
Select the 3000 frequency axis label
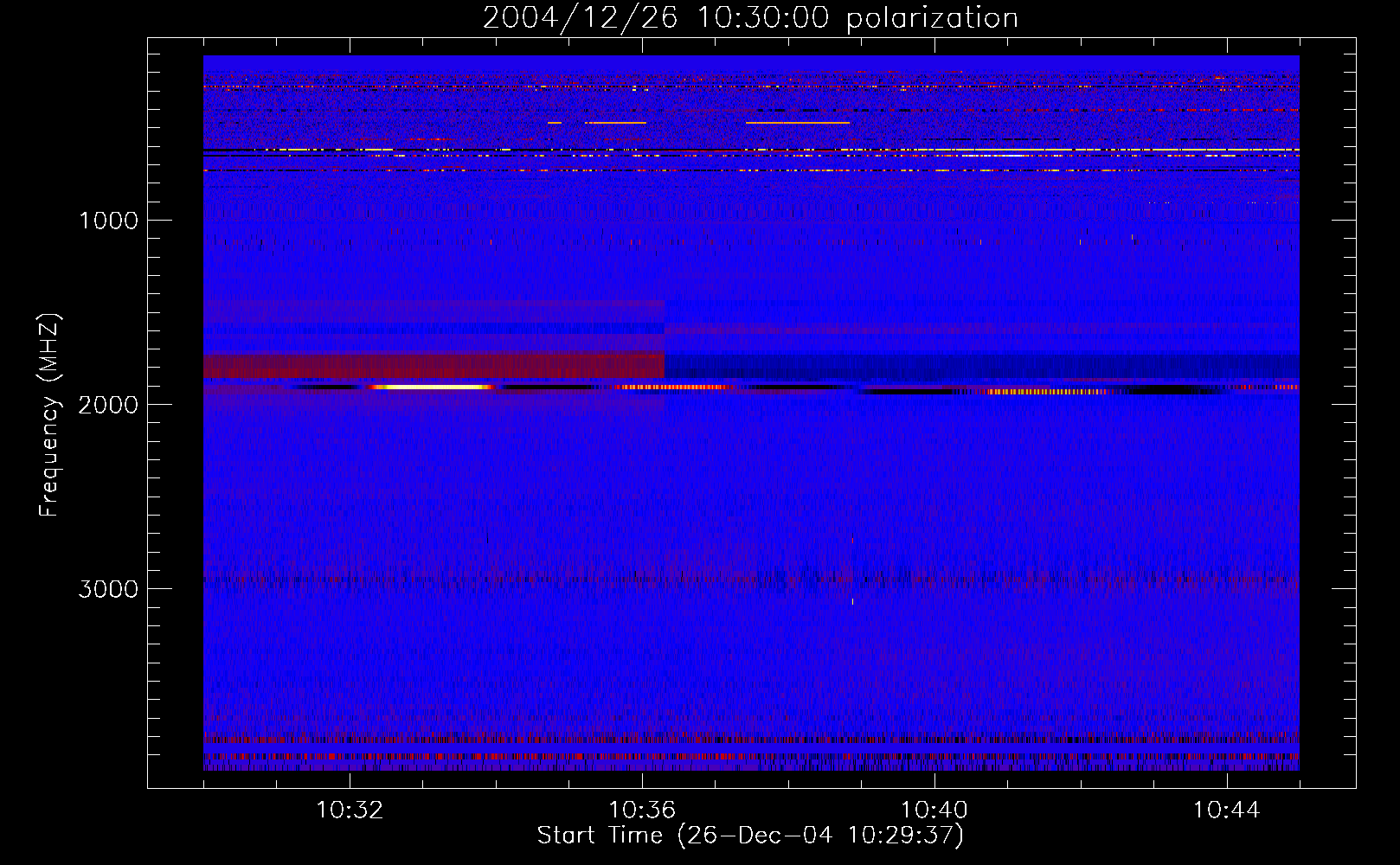coord(108,589)
